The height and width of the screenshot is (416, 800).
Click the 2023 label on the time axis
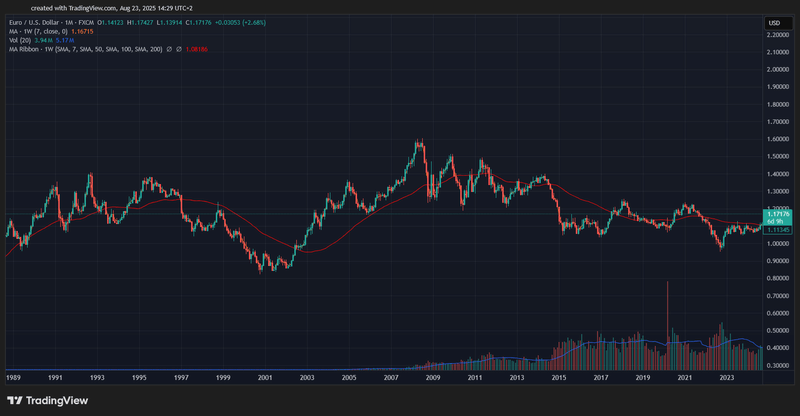click(x=727, y=378)
